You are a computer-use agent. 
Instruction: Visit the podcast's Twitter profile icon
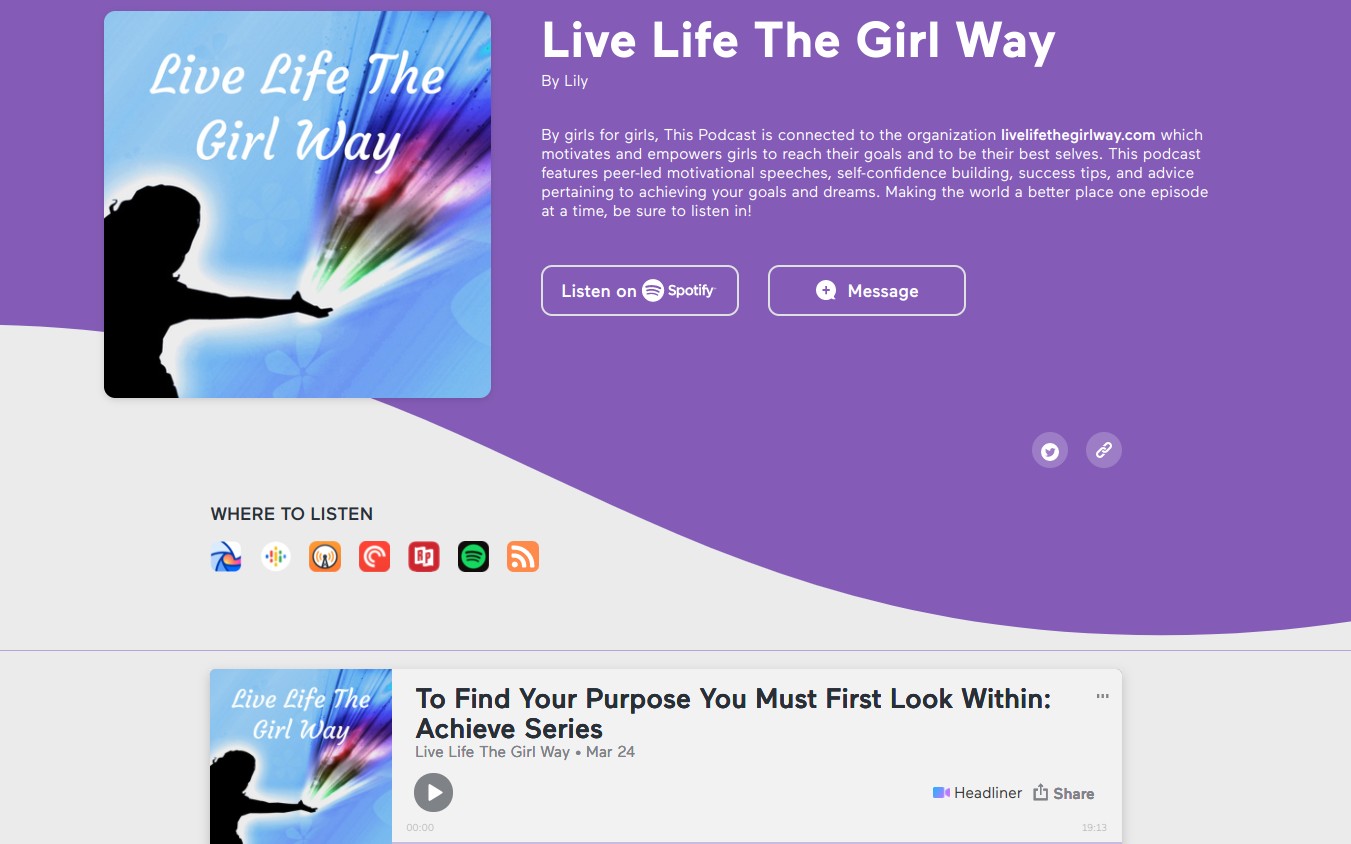1050,451
